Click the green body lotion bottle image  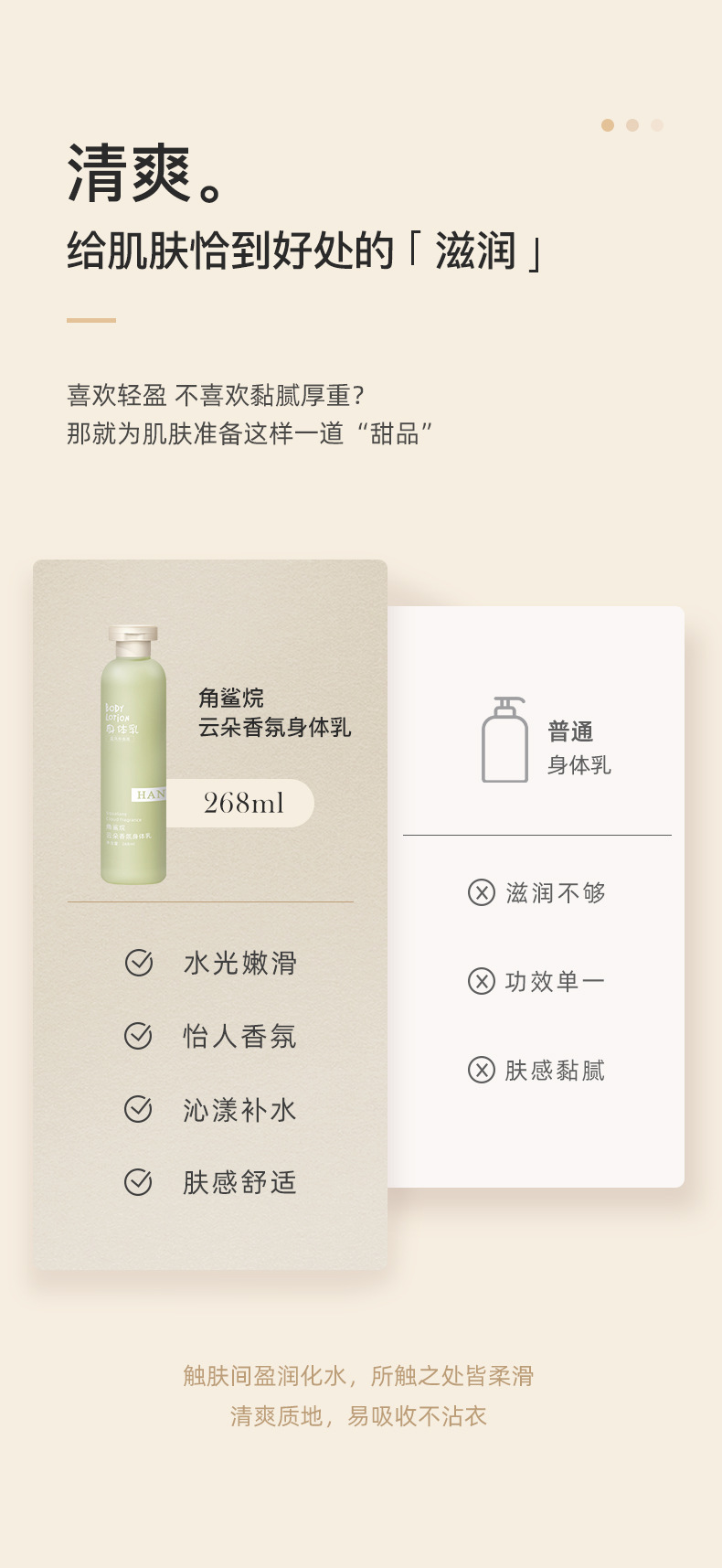[133, 755]
